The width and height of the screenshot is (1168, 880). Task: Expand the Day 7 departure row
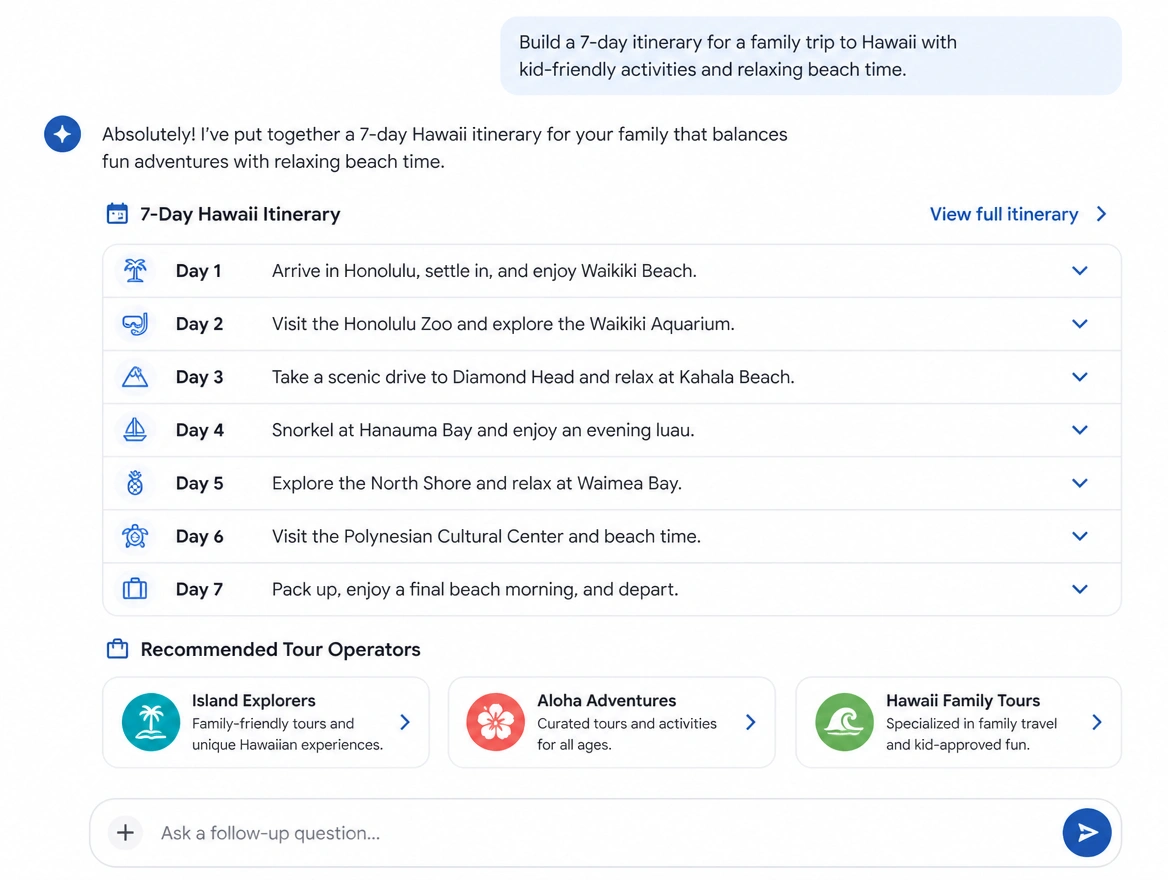[x=1079, y=589]
